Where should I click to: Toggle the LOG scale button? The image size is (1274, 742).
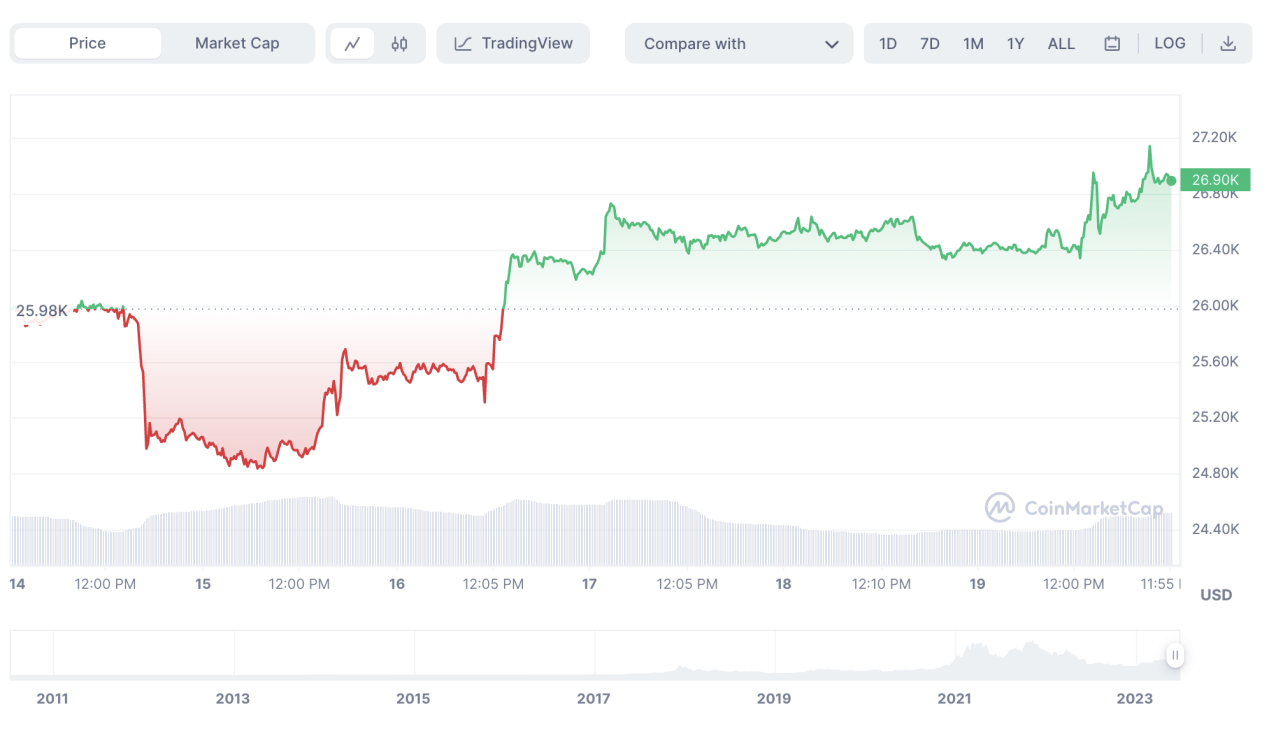pyautogui.click(x=1170, y=44)
